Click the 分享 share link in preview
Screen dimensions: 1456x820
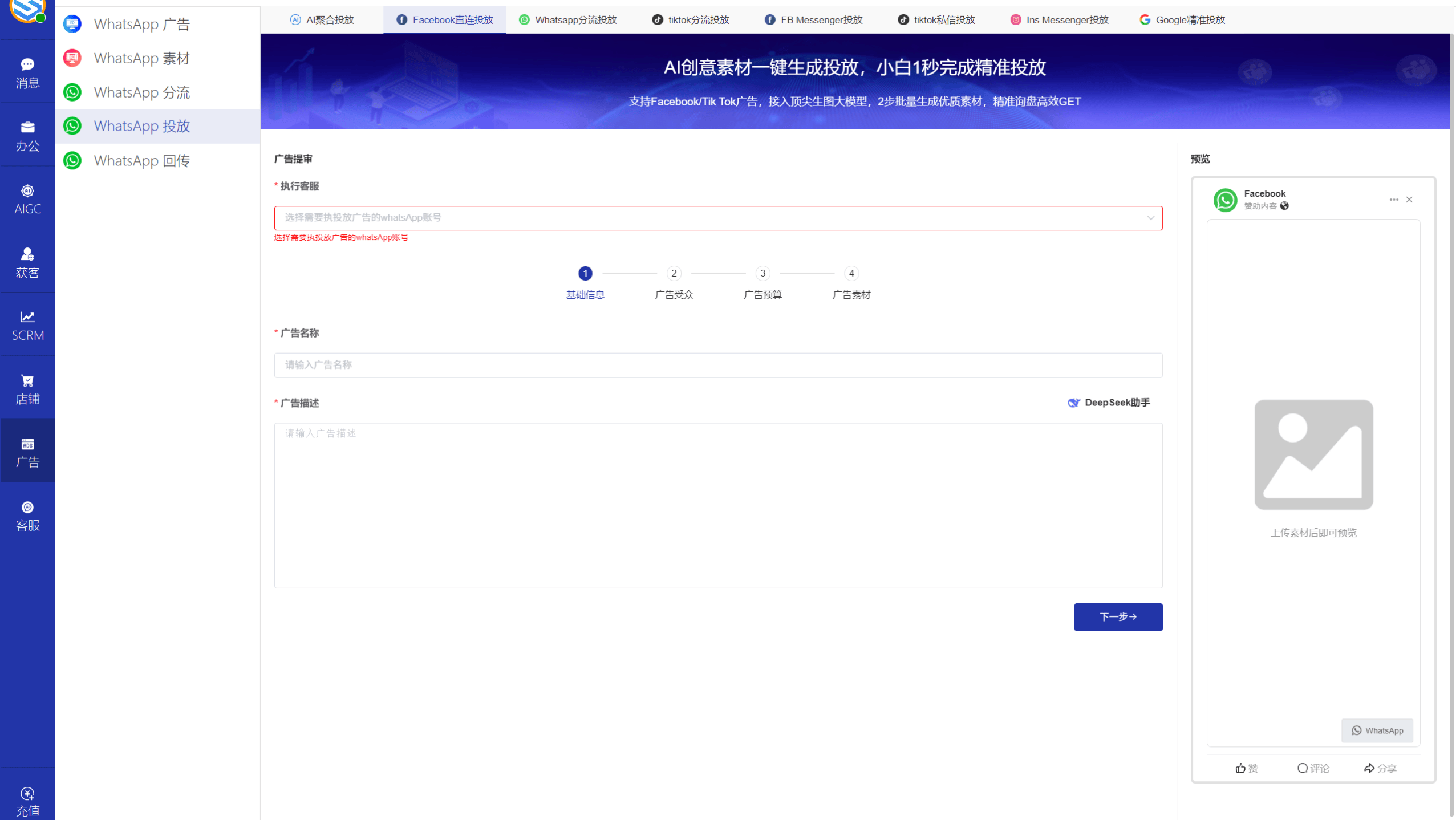point(1381,768)
